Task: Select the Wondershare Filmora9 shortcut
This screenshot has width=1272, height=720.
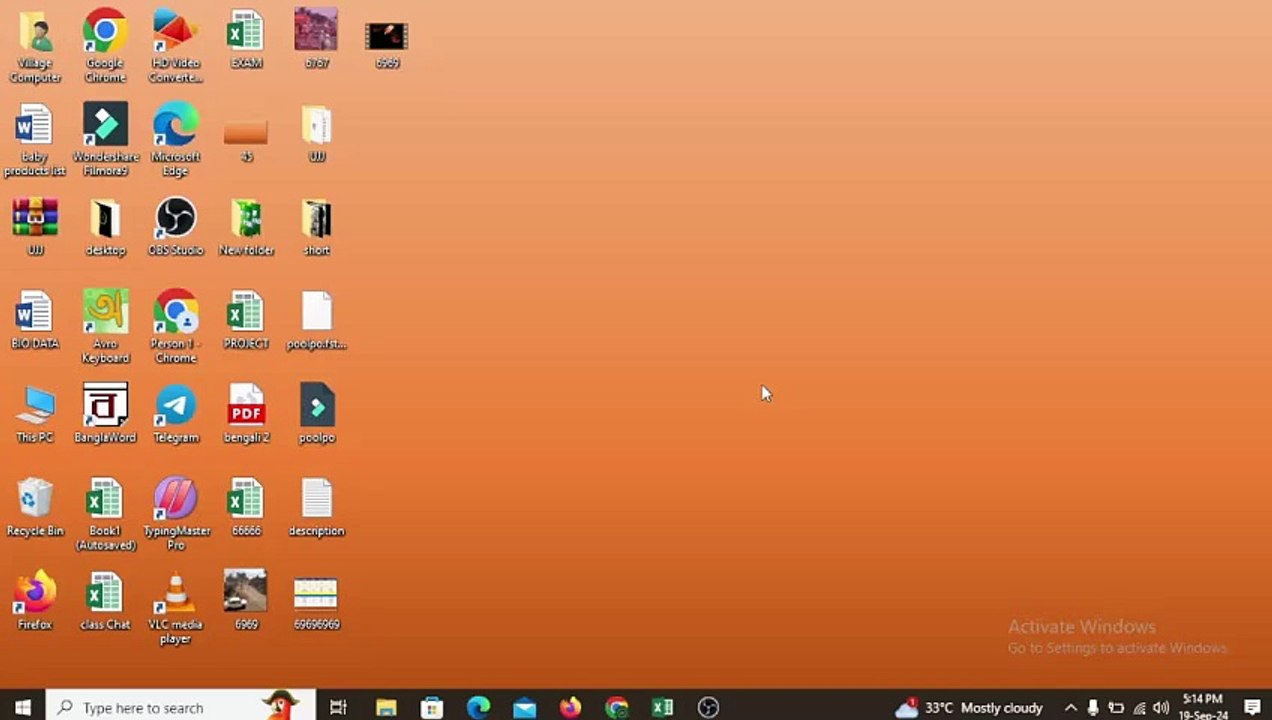Action: [105, 140]
